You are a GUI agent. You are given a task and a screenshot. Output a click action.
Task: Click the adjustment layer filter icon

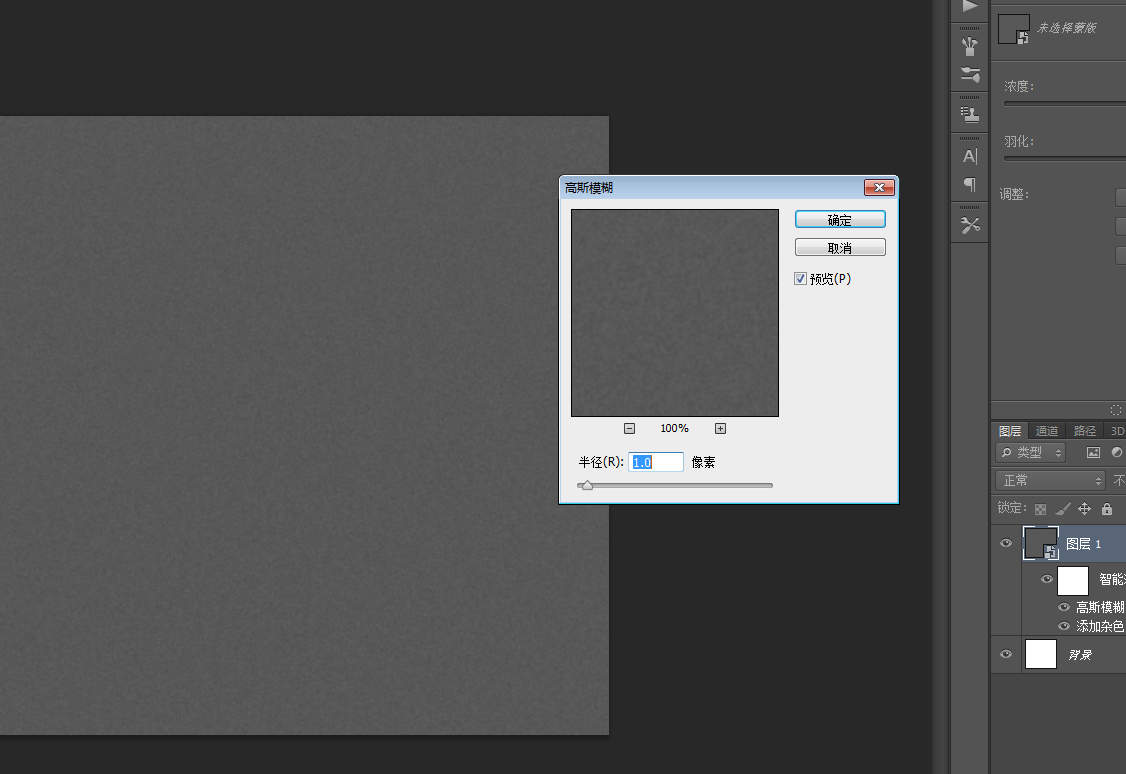pyautogui.click(x=1117, y=452)
